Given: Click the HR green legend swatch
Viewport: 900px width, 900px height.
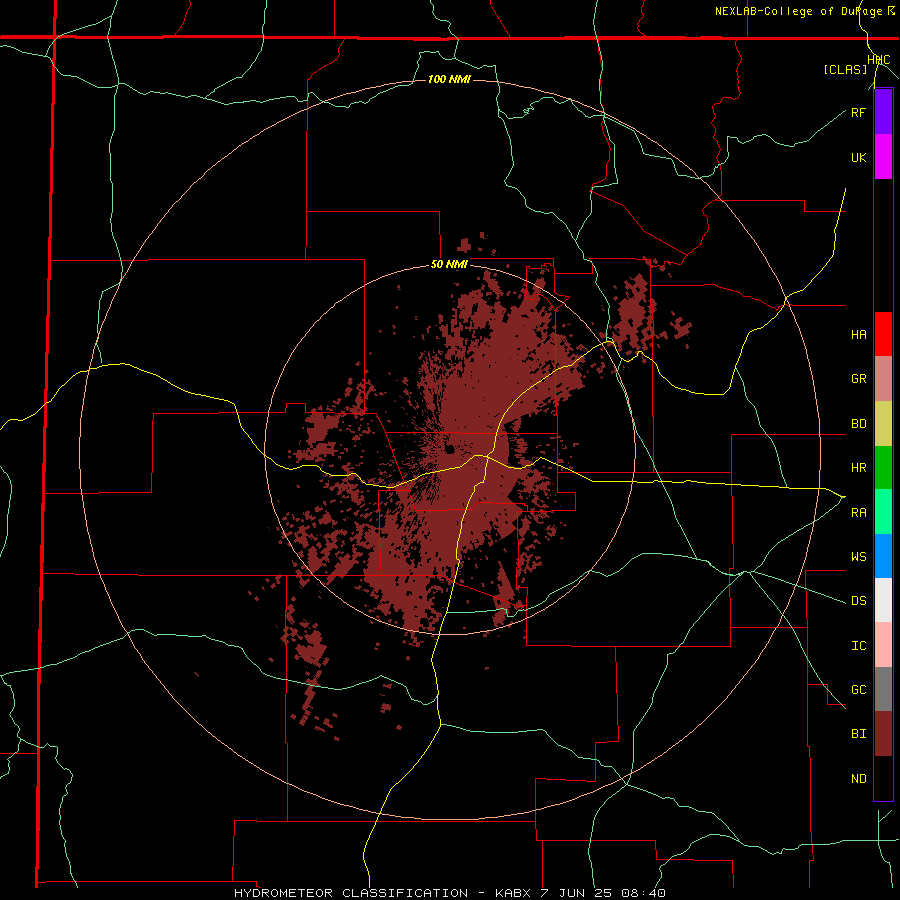Looking at the screenshot, I should coord(883,468).
